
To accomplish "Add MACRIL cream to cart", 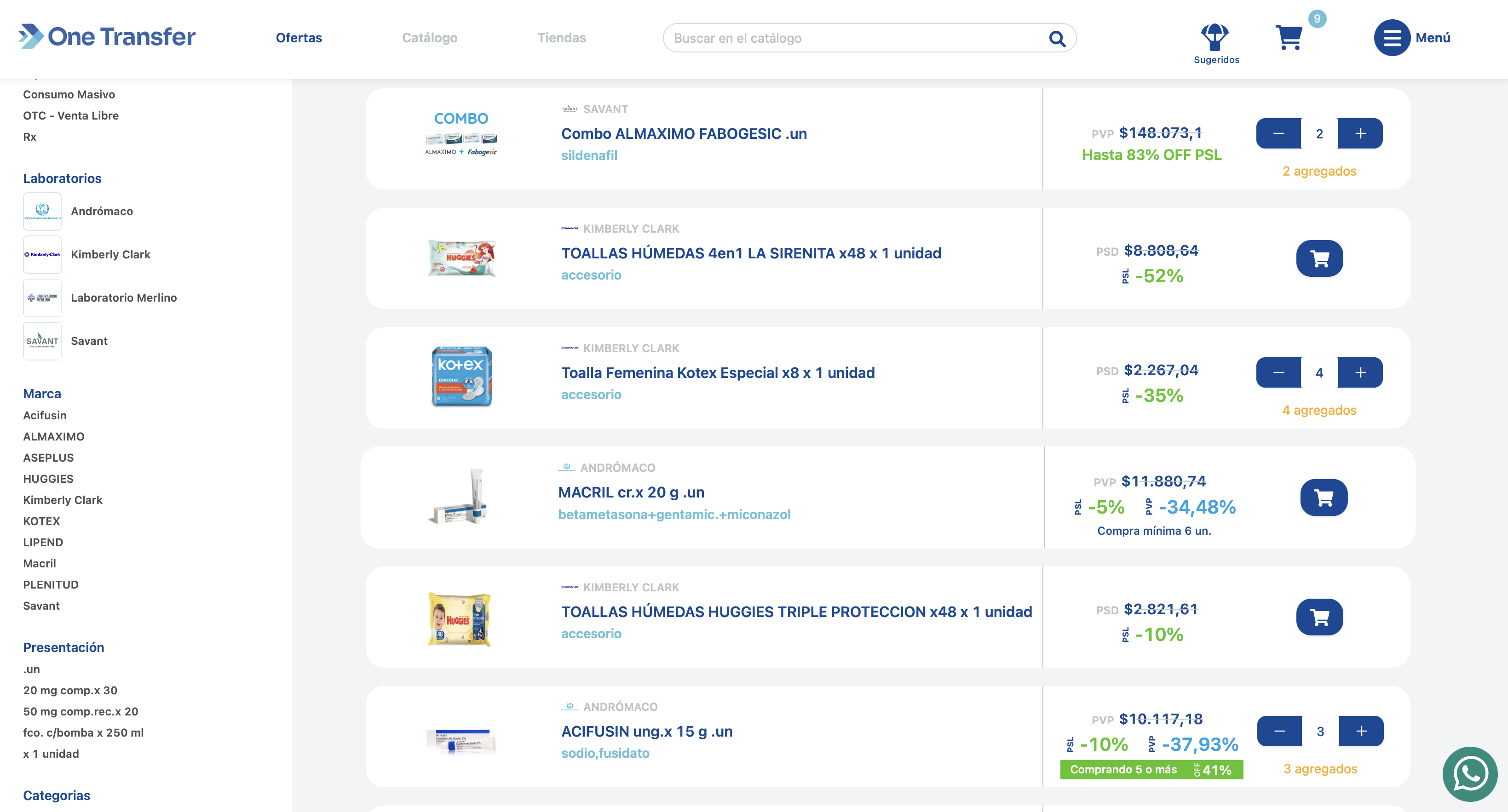I will click(1324, 497).
